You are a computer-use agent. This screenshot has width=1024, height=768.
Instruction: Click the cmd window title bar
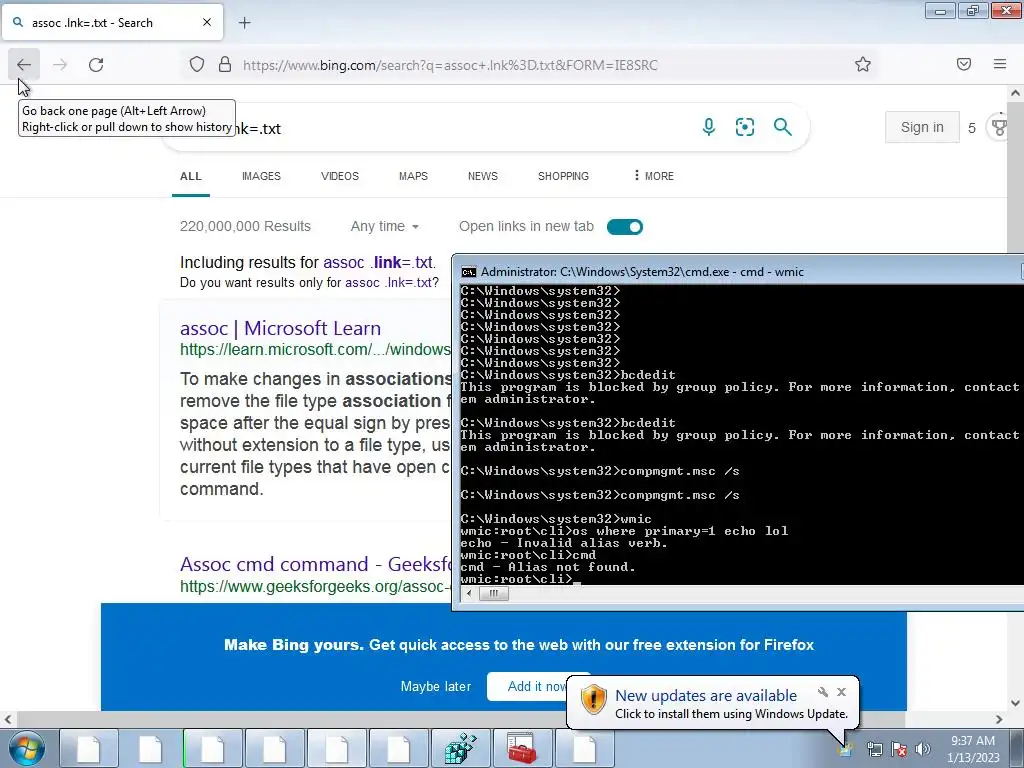click(738, 272)
